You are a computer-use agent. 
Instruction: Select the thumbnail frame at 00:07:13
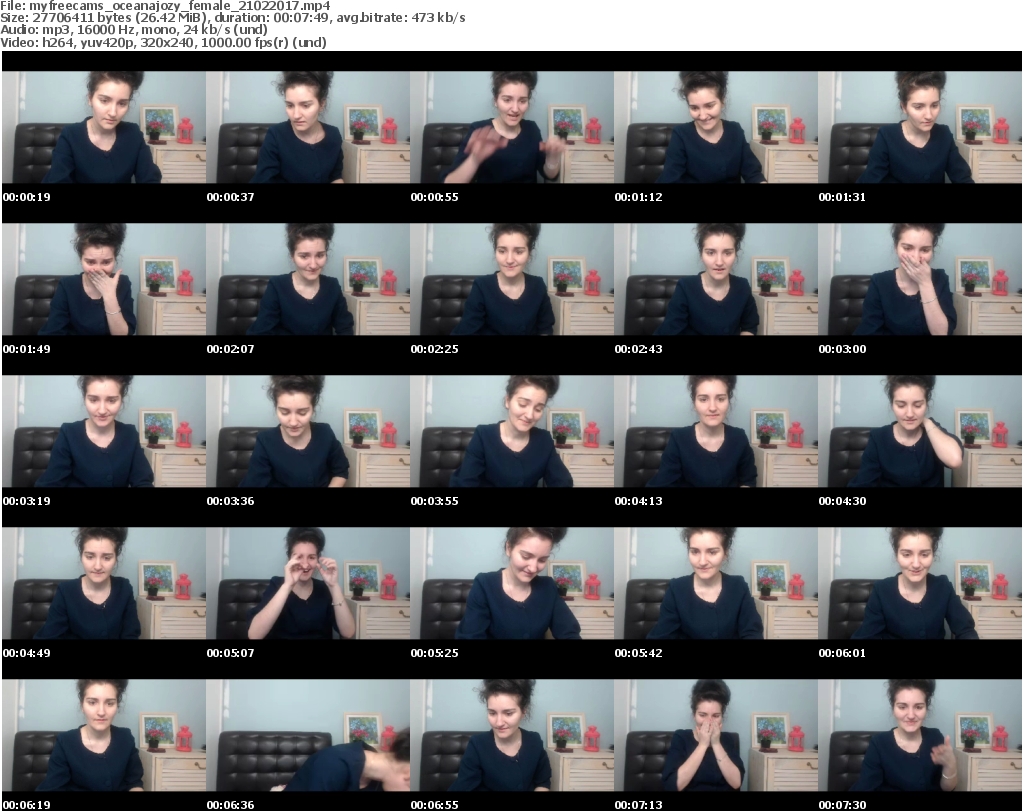715,735
